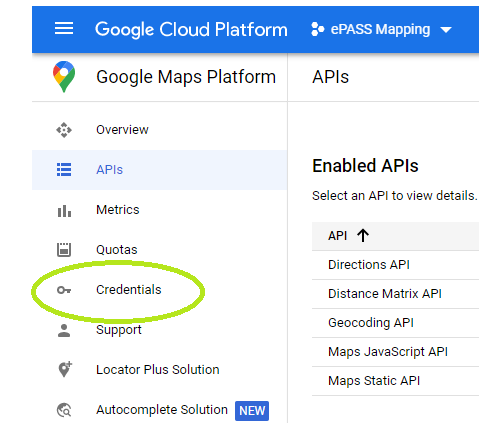Click the Quotas icon in sidebar
This screenshot has width=479, height=448.
click(64, 249)
